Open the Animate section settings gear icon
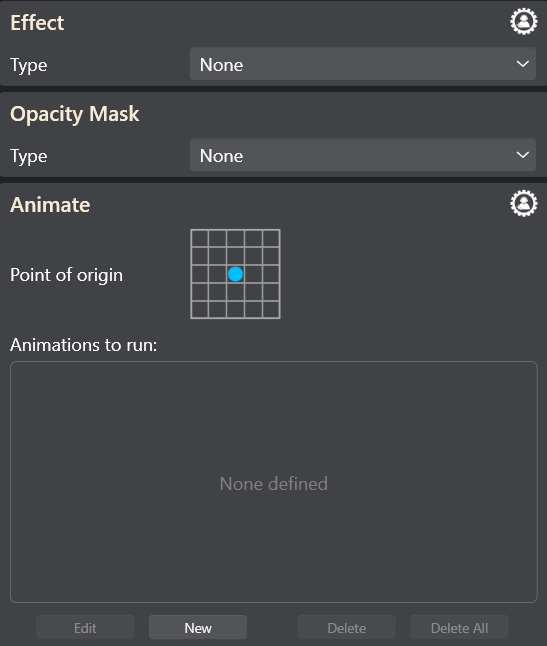547x646 pixels. (524, 203)
